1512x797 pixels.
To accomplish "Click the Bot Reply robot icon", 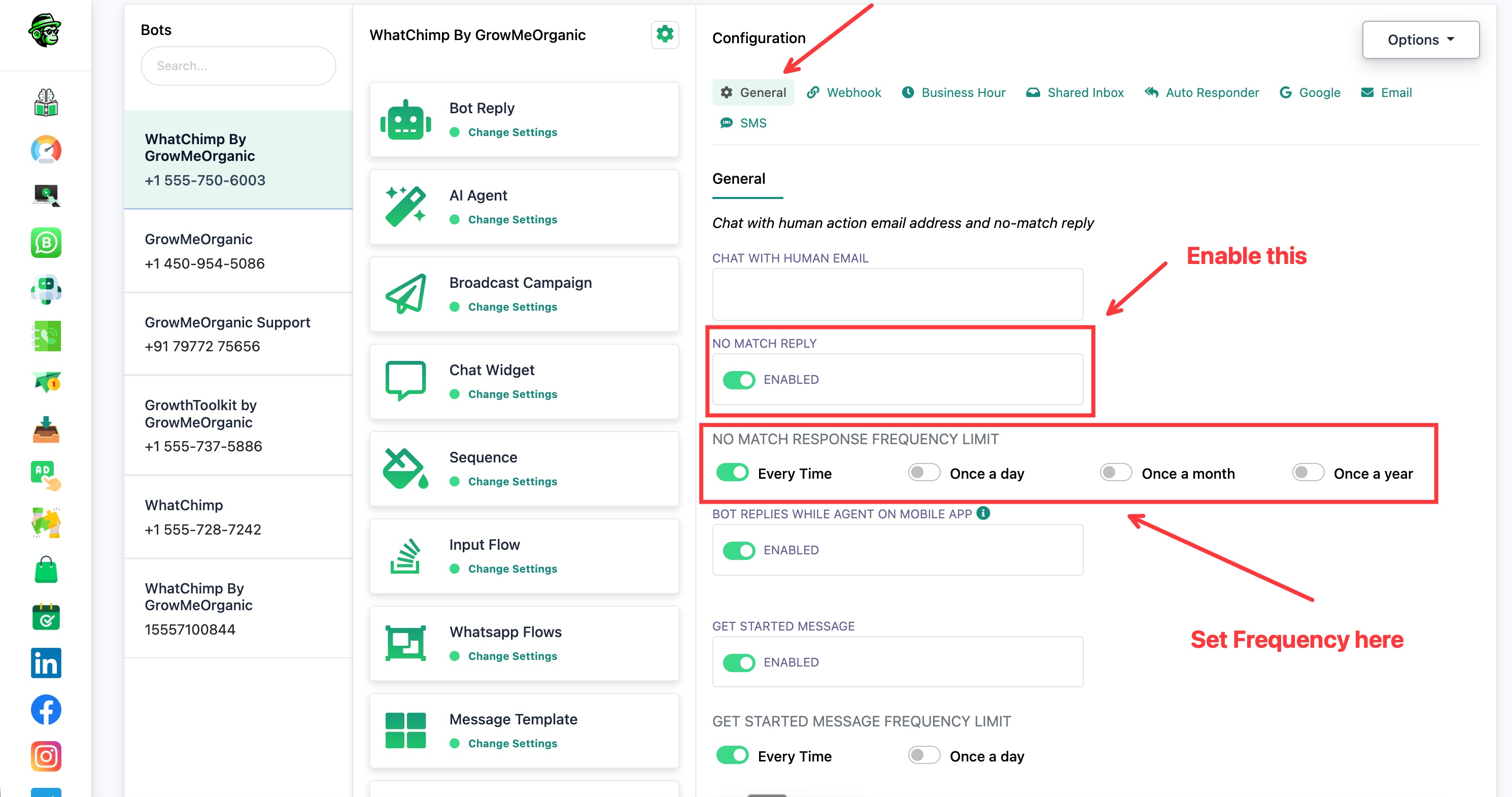I will click(x=405, y=120).
